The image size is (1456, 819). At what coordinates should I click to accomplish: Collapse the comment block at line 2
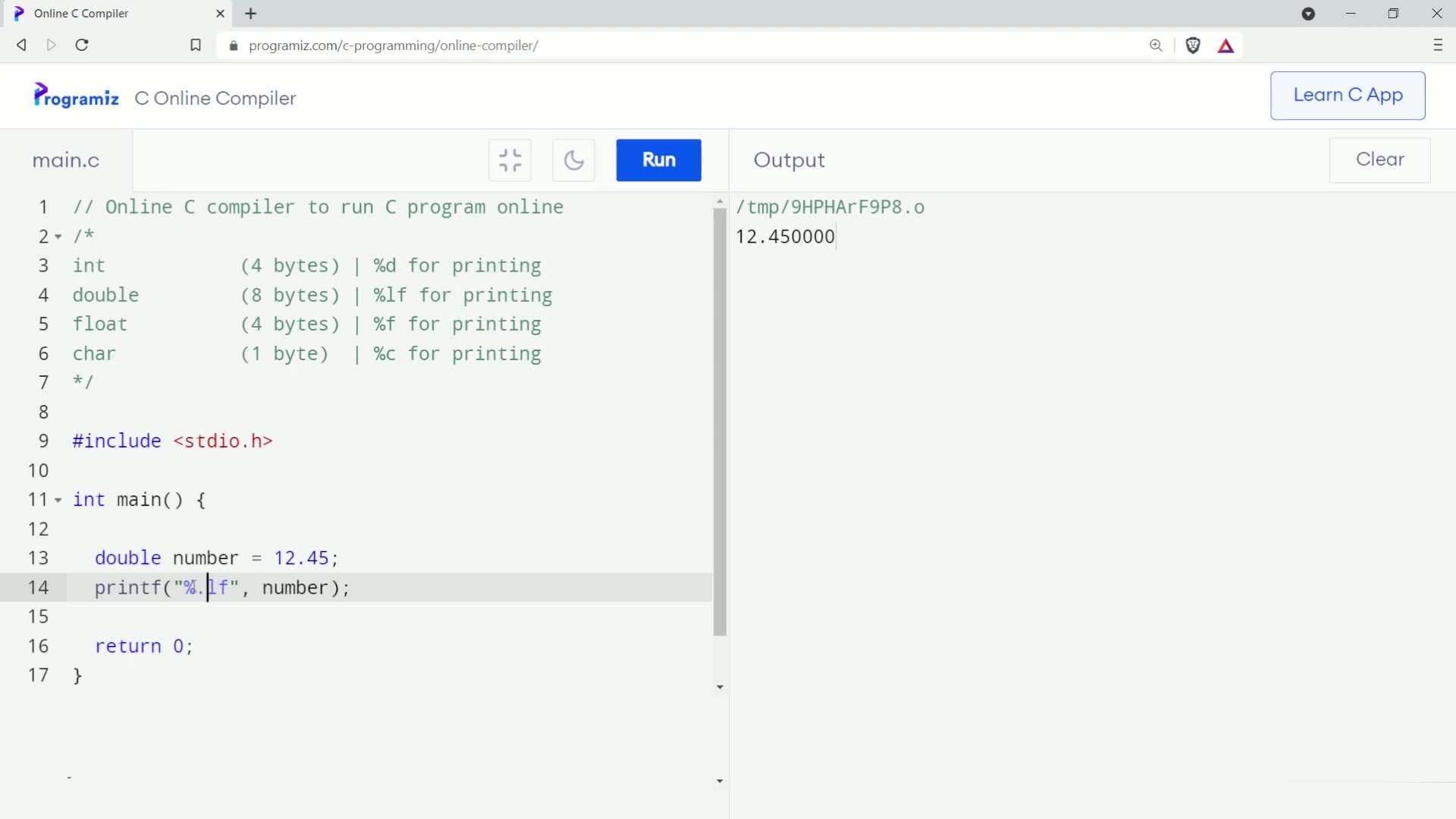[x=58, y=237]
